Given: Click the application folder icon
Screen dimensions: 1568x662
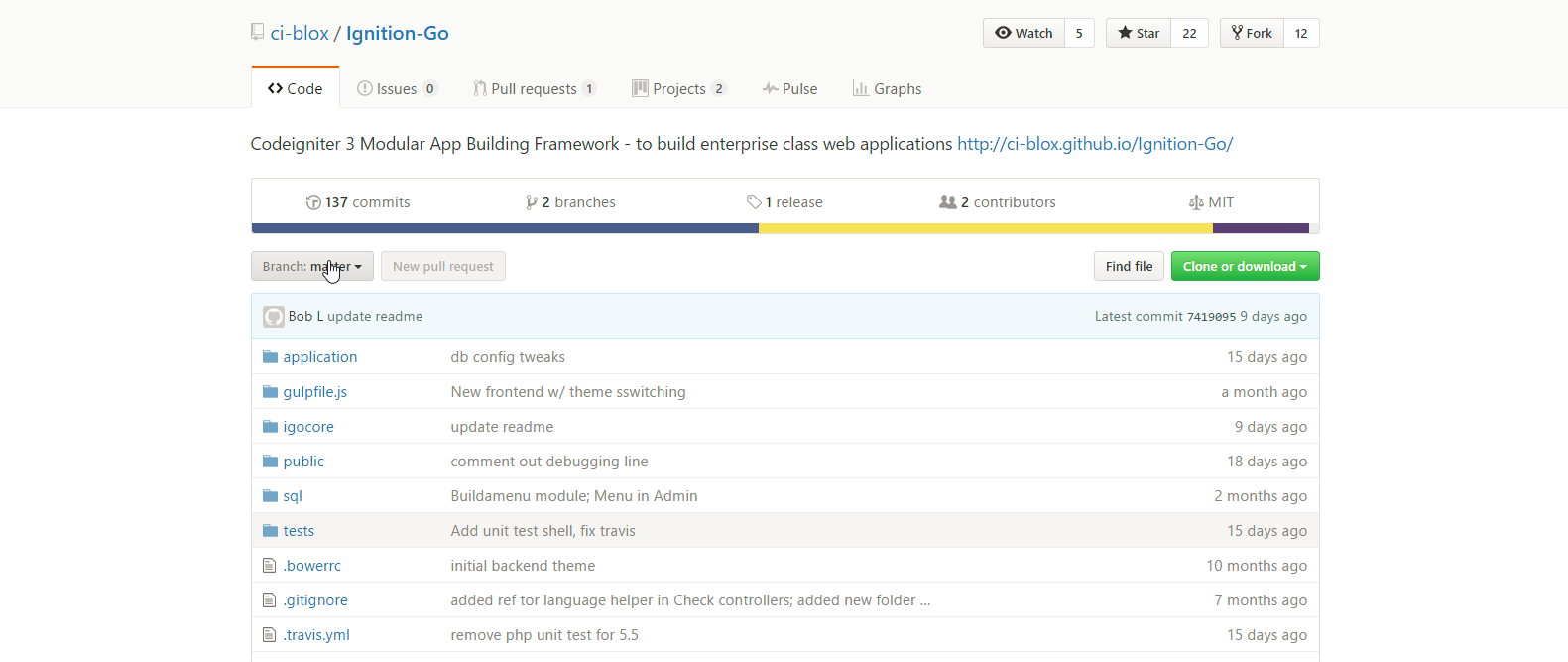Looking at the screenshot, I should click(x=270, y=356).
